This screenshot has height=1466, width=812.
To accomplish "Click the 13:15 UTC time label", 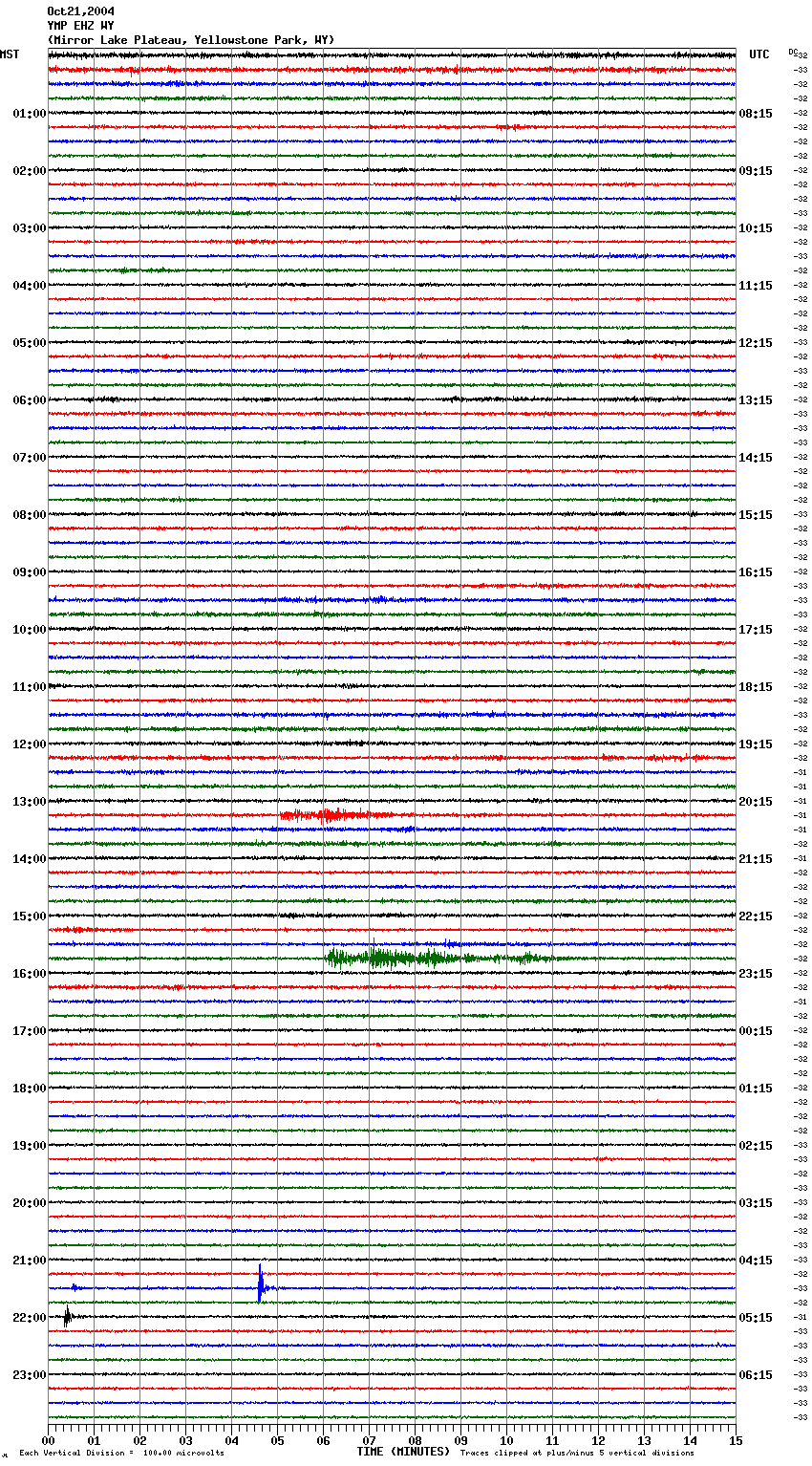I will pos(756,400).
